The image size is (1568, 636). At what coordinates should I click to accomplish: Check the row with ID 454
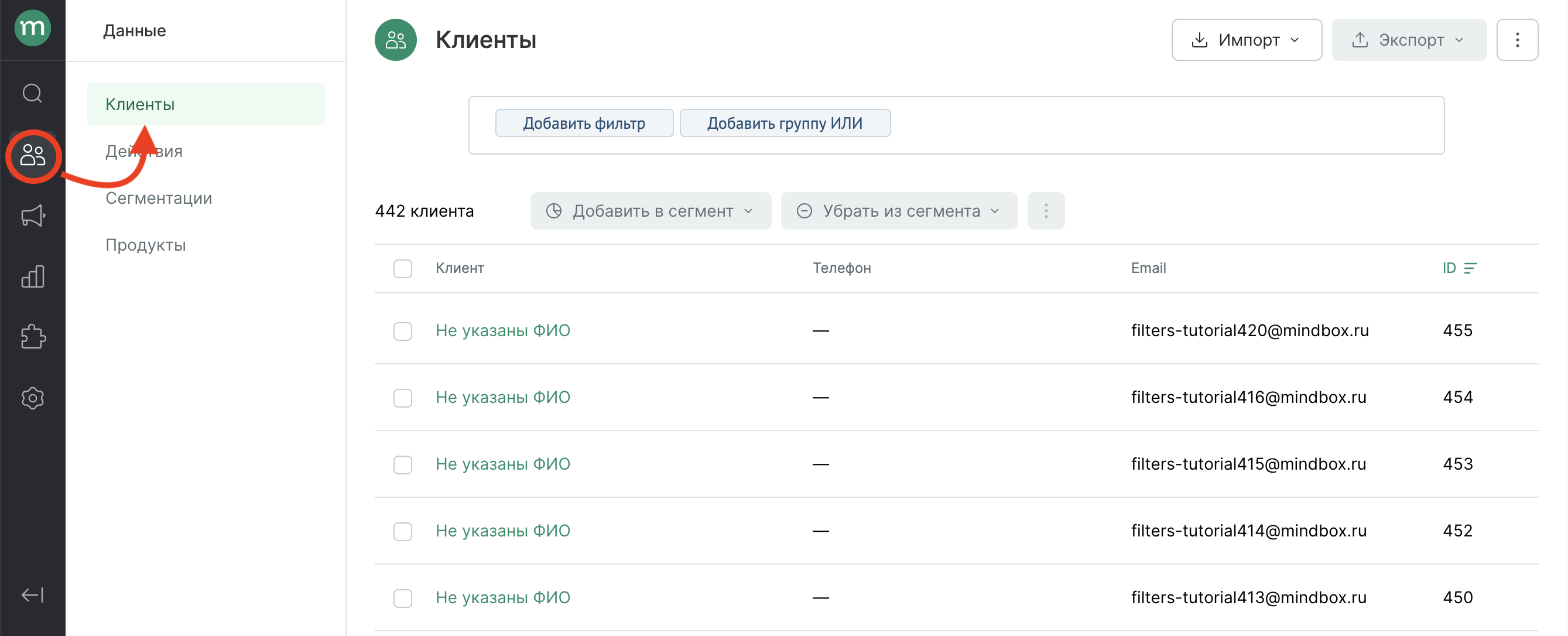pos(402,398)
